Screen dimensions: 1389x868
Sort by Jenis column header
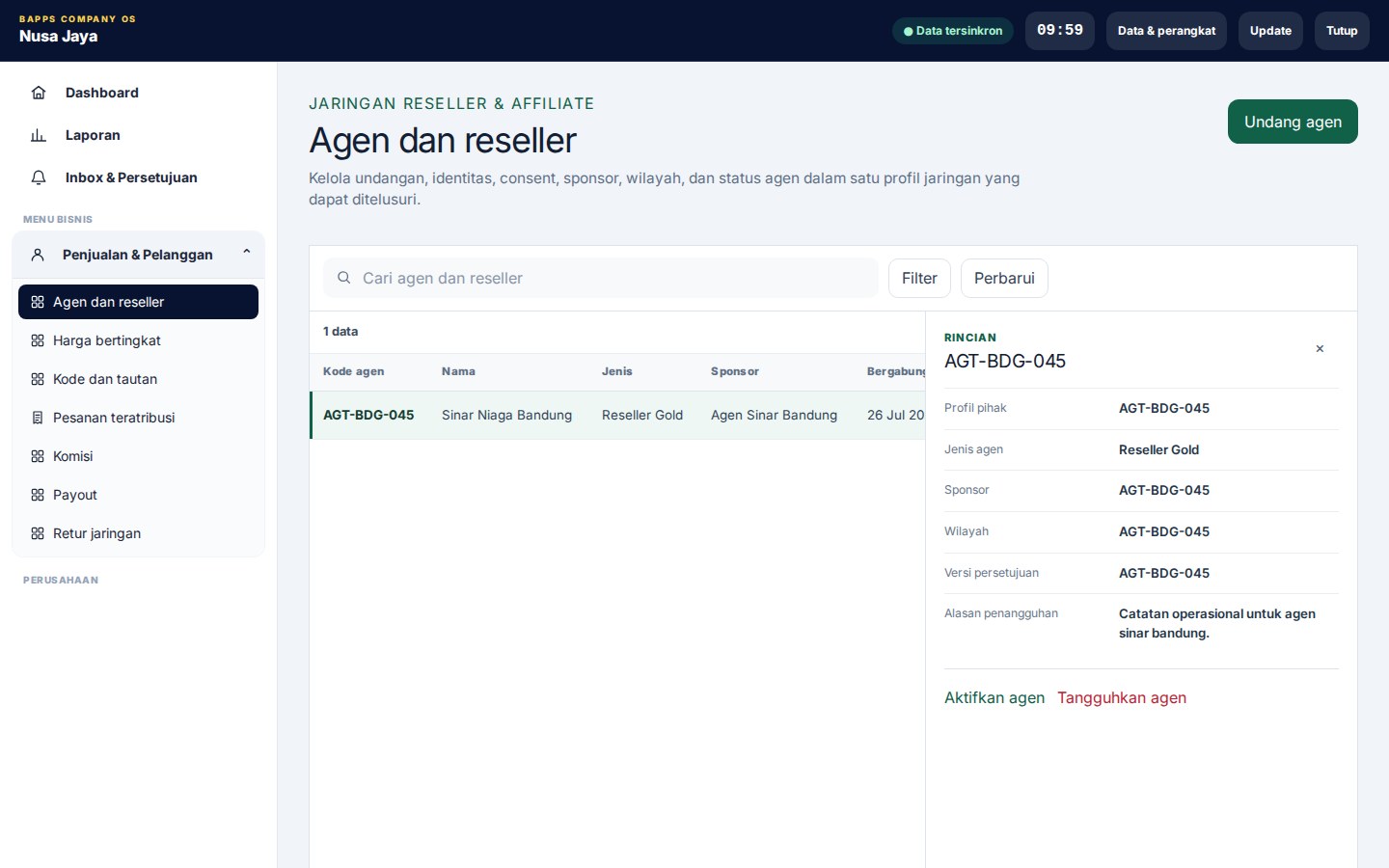pyautogui.click(x=617, y=371)
